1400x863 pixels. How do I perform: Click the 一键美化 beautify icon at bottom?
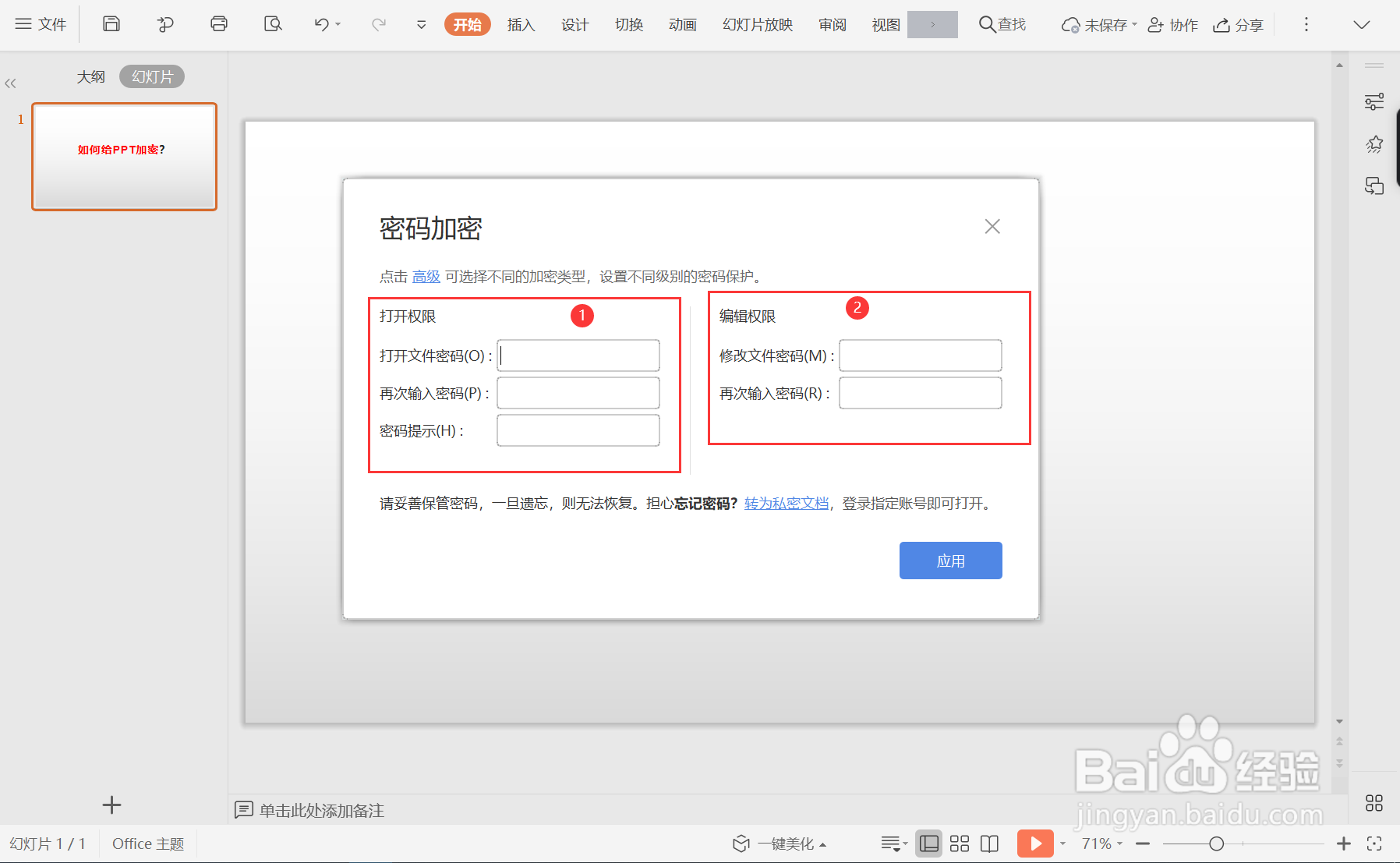pos(741,843)
